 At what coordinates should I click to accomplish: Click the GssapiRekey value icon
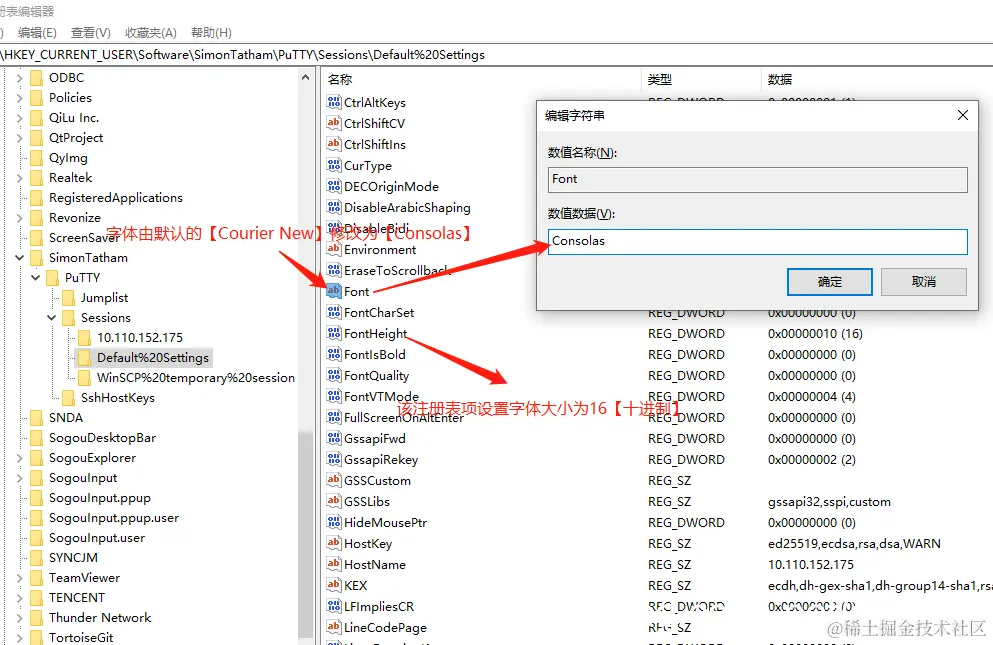click(x=334, y=459)
